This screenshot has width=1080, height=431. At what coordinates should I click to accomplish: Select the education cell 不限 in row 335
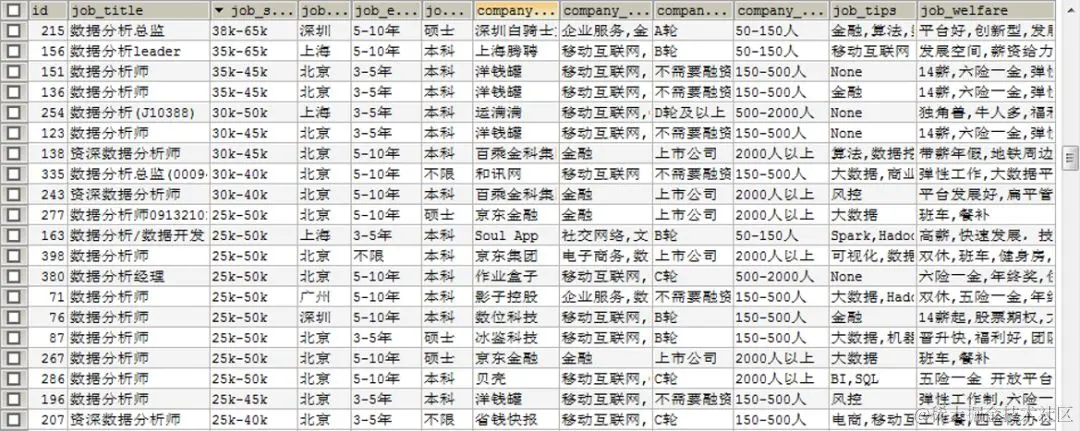(x=447, y=174)
